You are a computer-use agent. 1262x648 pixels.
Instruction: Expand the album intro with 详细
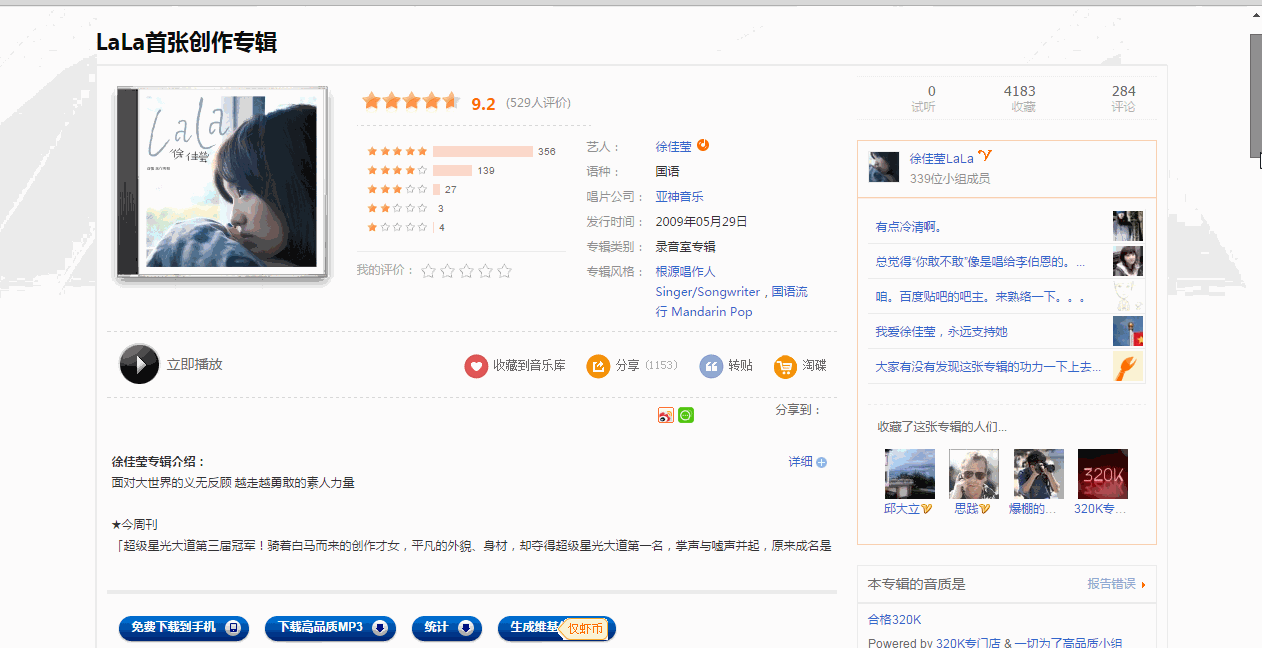click(x=807, y=462)
